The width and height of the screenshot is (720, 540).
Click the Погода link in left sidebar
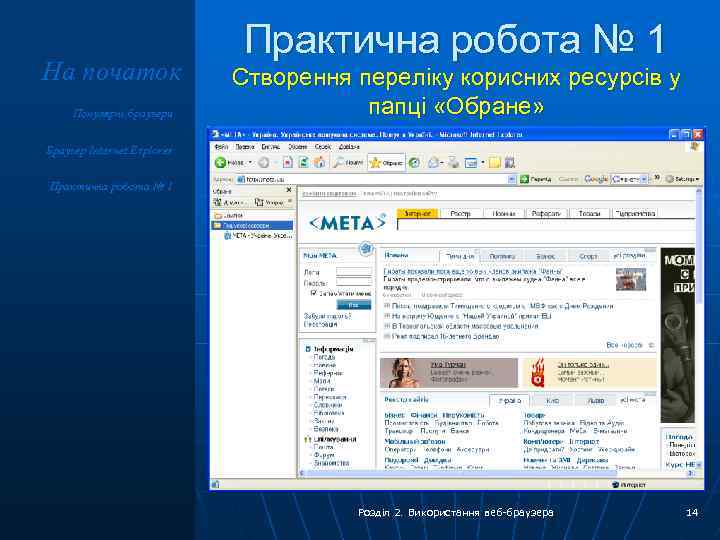point(324,357)
